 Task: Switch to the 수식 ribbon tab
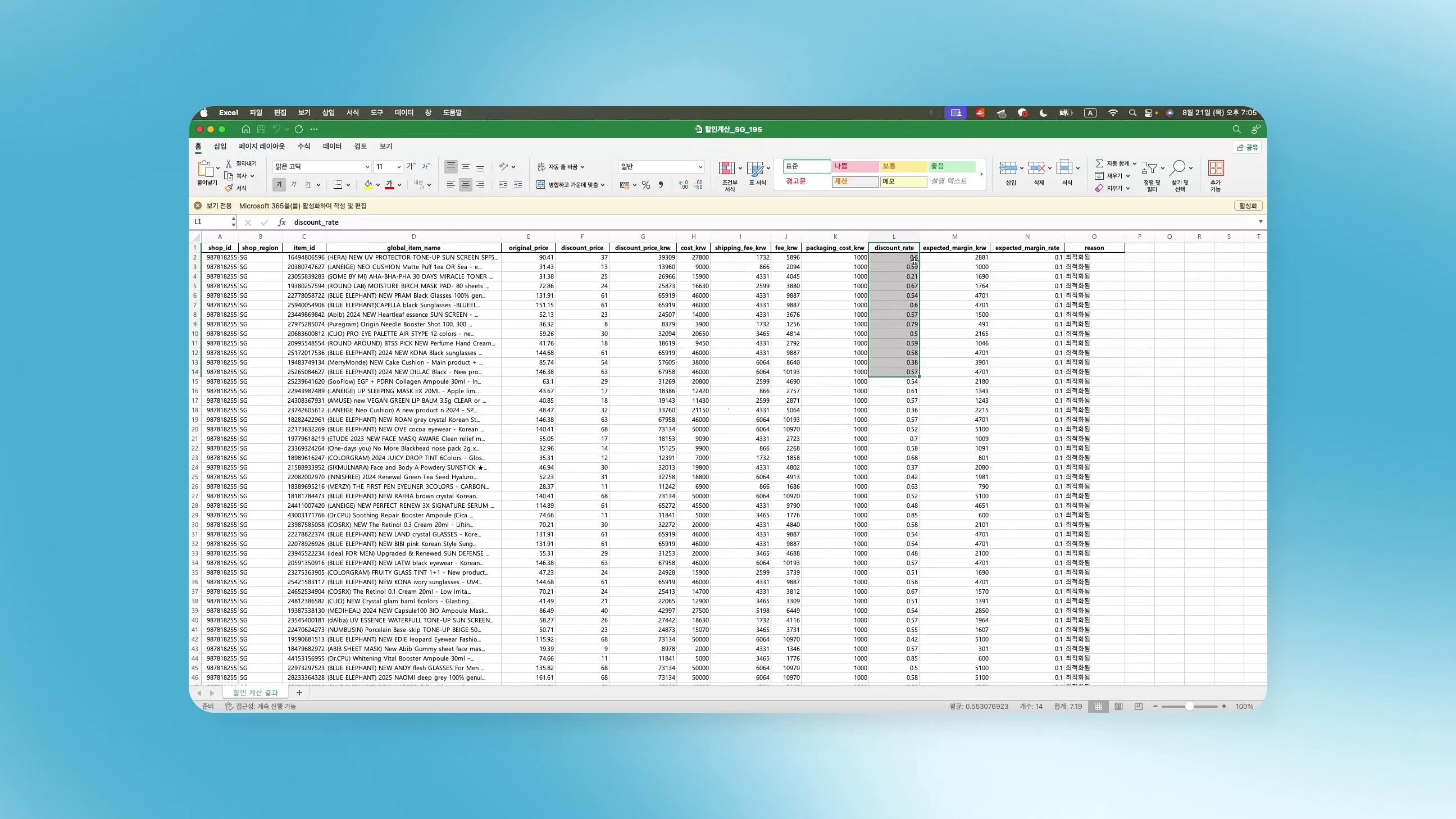[303, 146]
